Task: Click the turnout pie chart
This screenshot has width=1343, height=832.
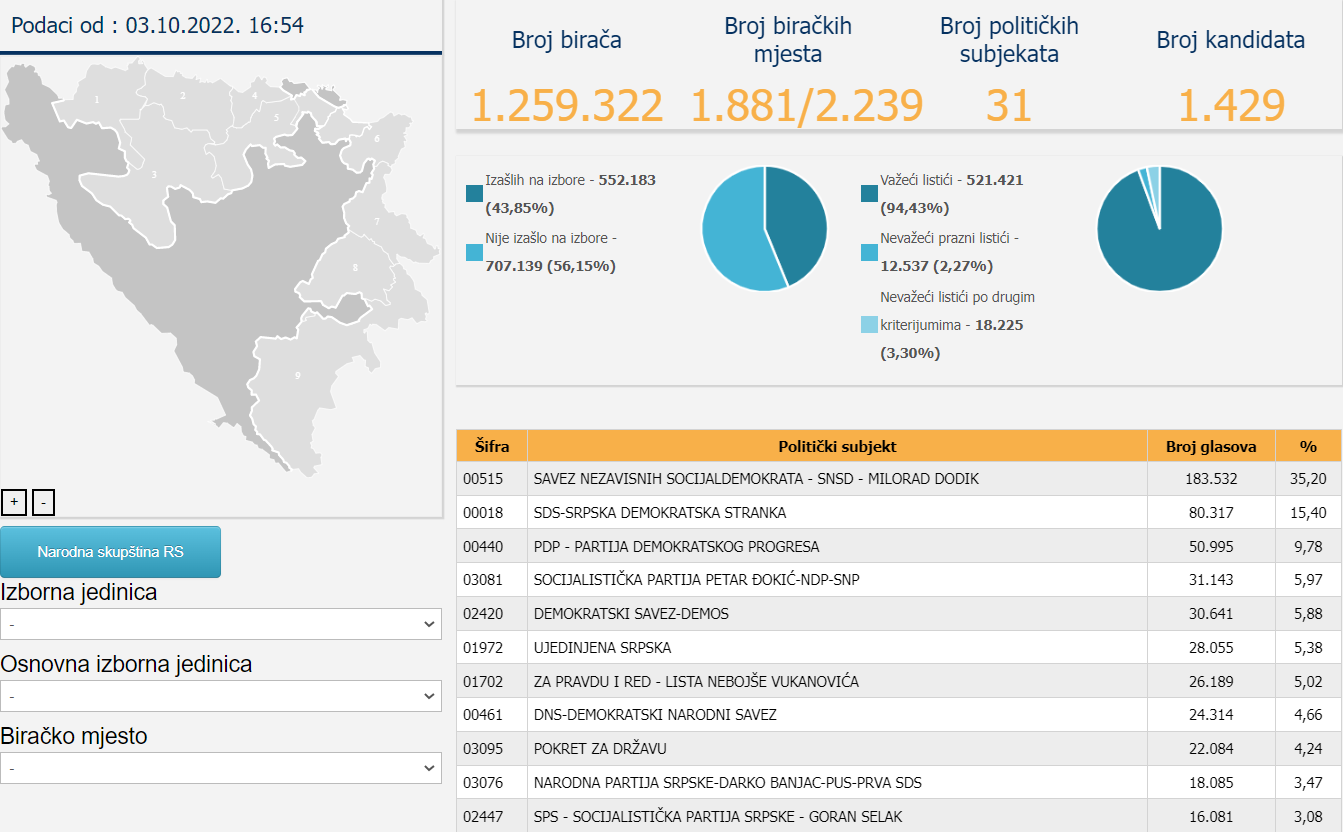Action: pos(765,229)
